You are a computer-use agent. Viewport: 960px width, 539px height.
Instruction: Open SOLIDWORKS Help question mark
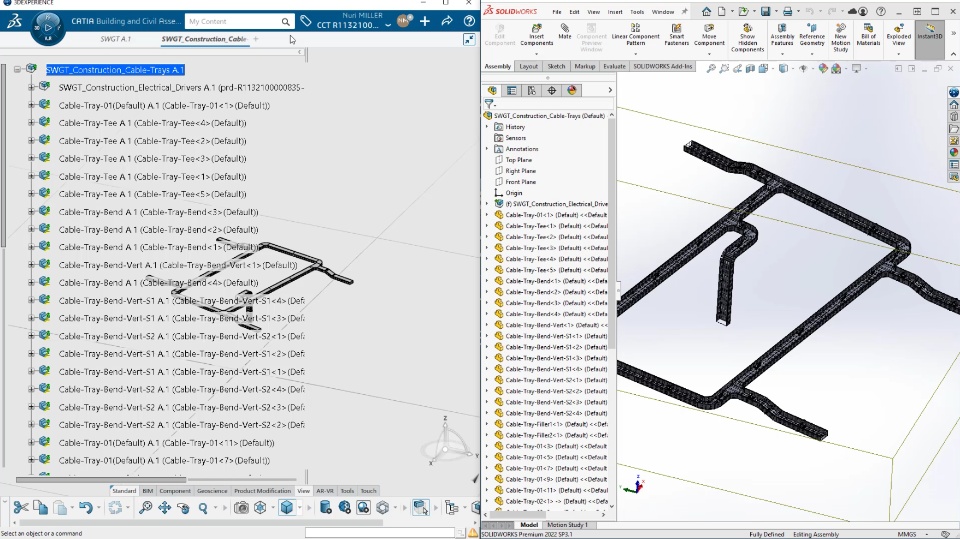[881, 11]
